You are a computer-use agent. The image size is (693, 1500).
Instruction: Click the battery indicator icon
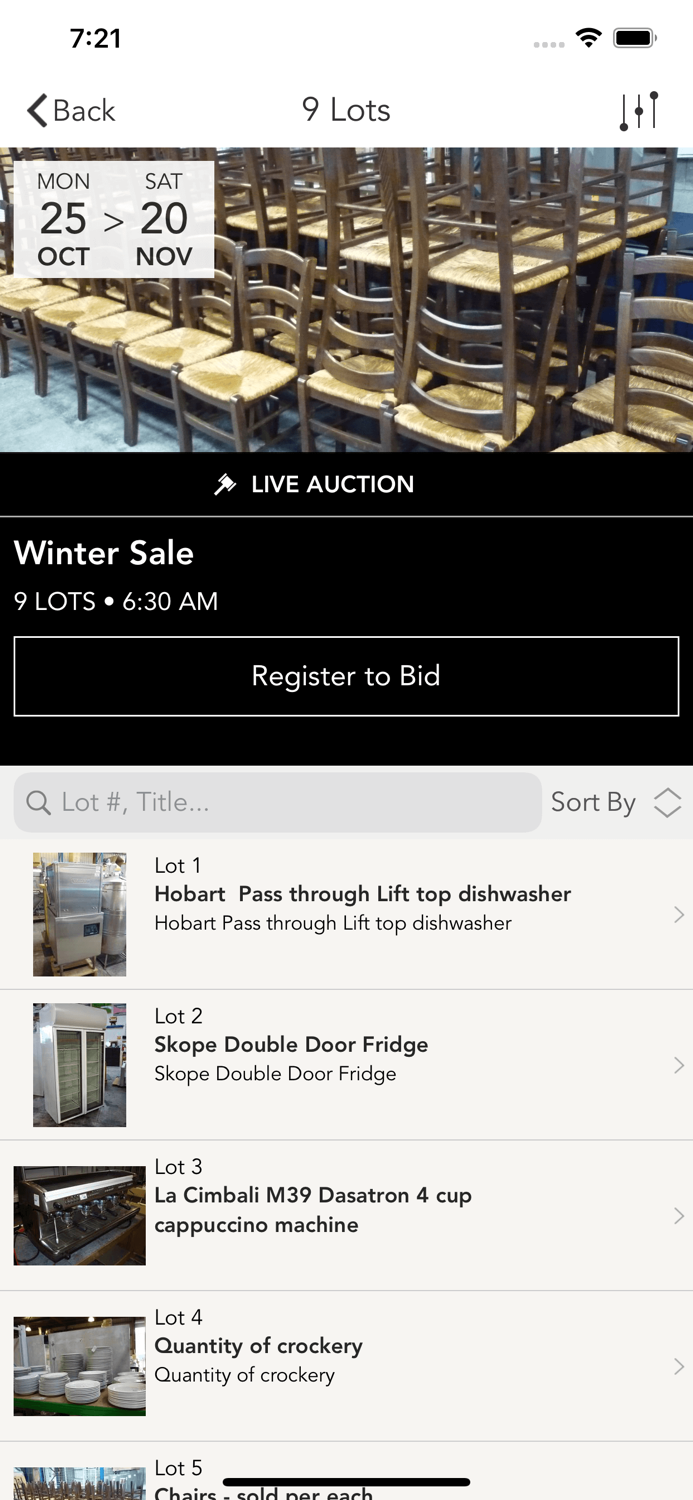(x=632, y=36)
